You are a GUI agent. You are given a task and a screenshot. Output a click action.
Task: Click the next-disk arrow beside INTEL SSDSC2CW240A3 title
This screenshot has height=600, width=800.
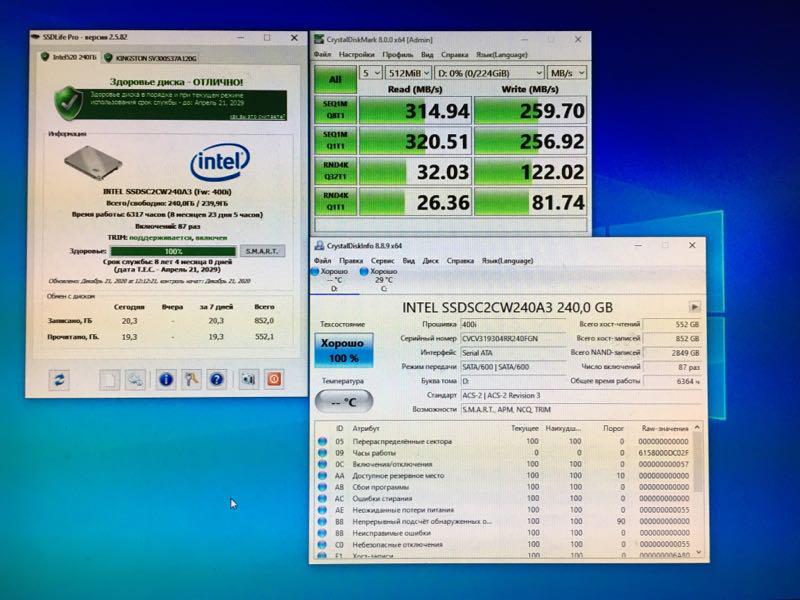click(695, 307)
